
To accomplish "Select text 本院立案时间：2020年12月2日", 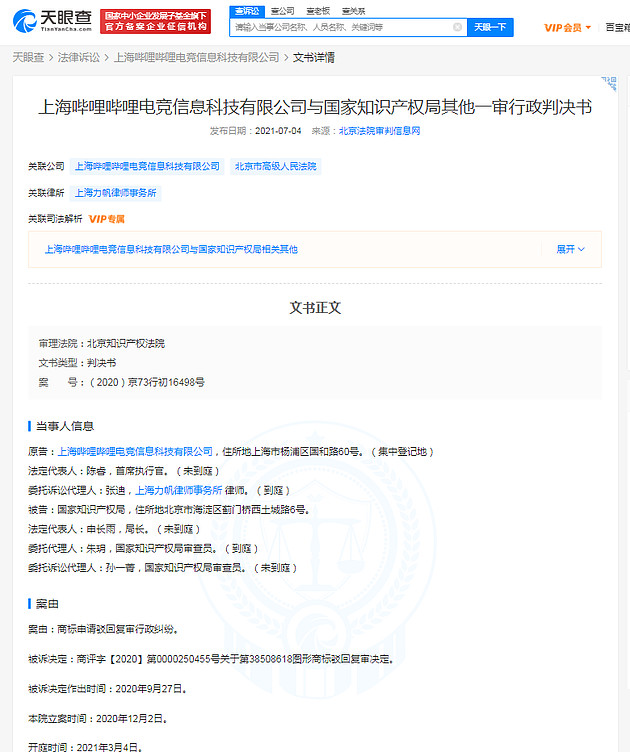I will tap(98, 718).
